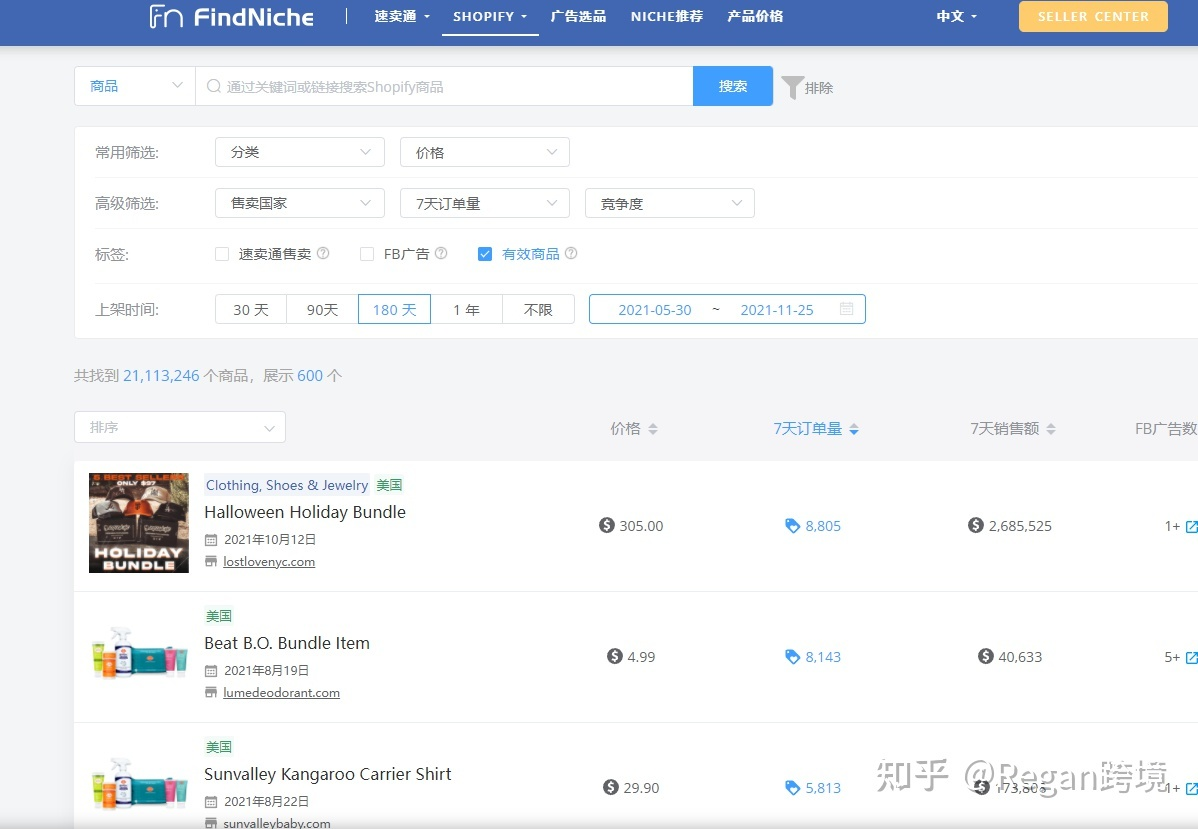The height and width of the screenshot is (829, 1198).
Task: Open the lumedeodorant.com store link
Action: (281, 692)
